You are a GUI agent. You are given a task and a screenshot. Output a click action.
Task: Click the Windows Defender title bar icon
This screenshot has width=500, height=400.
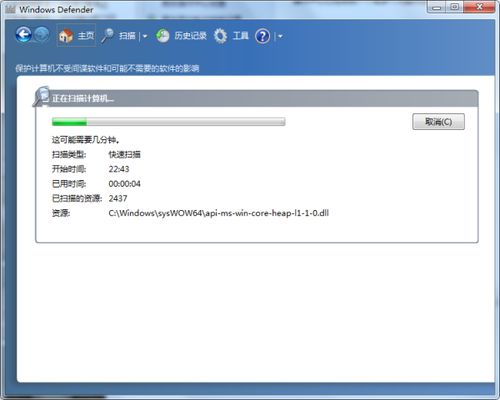pos(11,9)
